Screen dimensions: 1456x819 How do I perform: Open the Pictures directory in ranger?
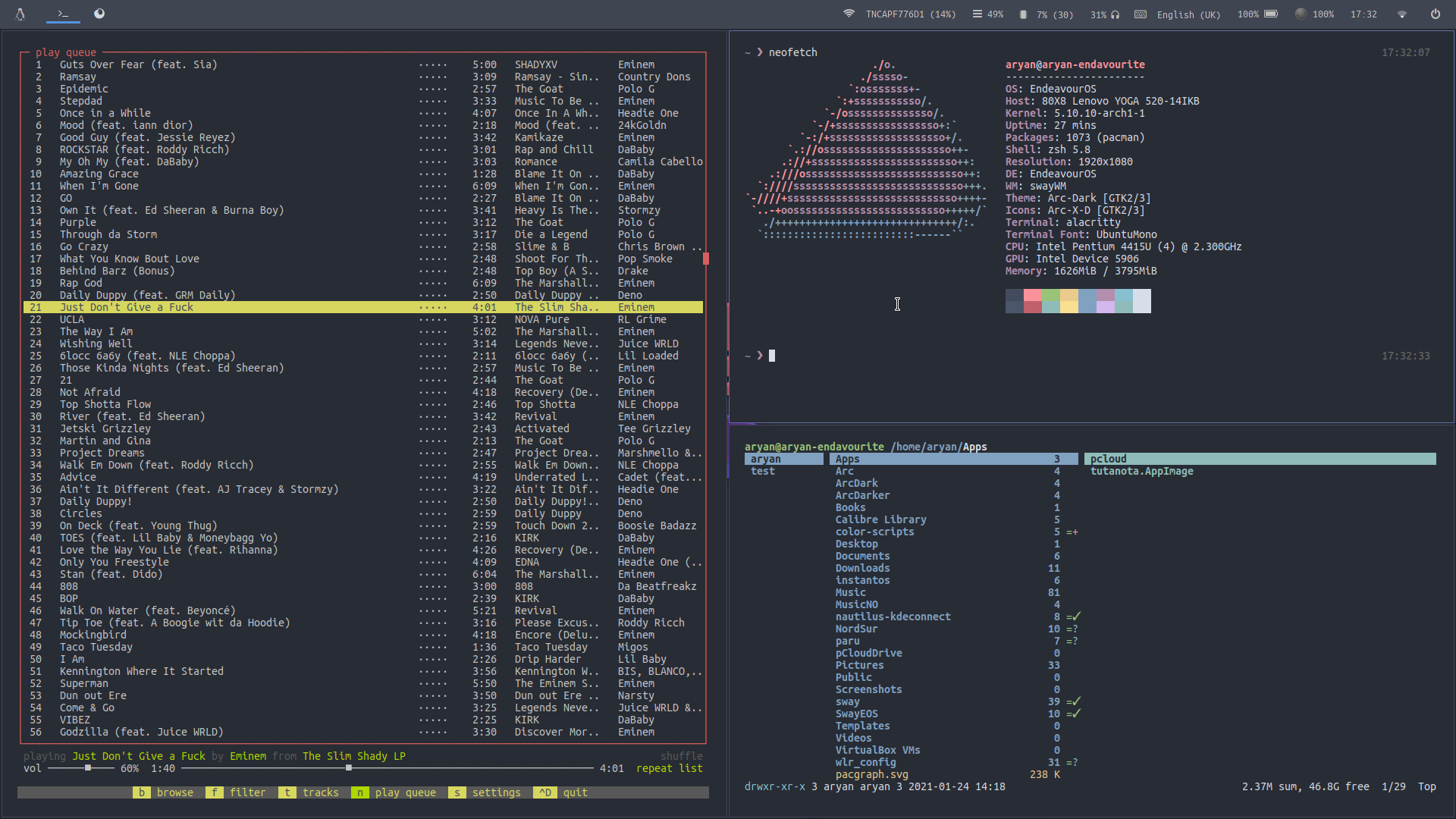click(954, 665)
